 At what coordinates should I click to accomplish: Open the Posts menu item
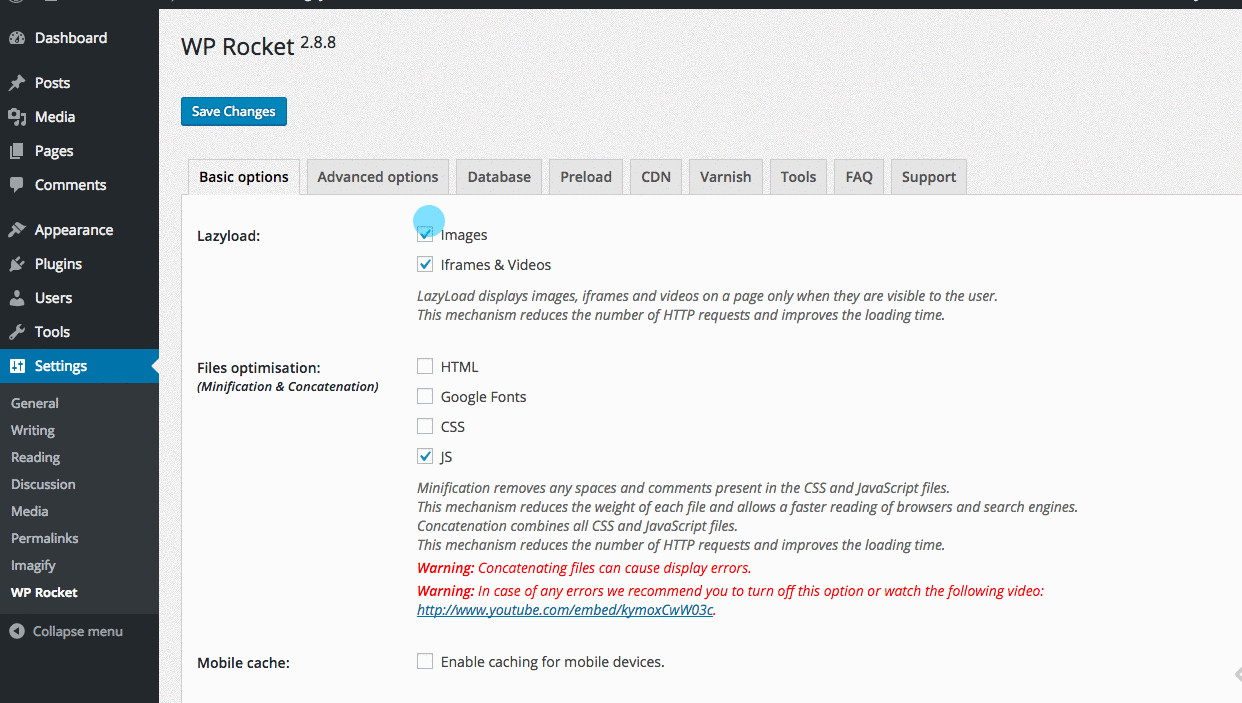79,83
